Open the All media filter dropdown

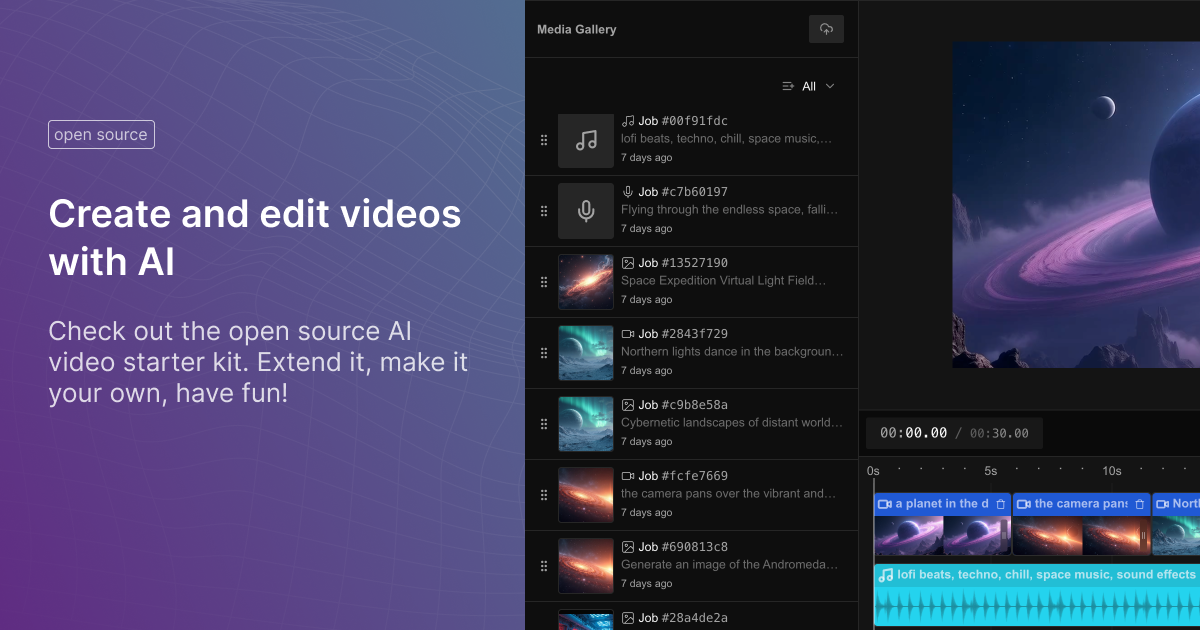[x=812, y=86]
